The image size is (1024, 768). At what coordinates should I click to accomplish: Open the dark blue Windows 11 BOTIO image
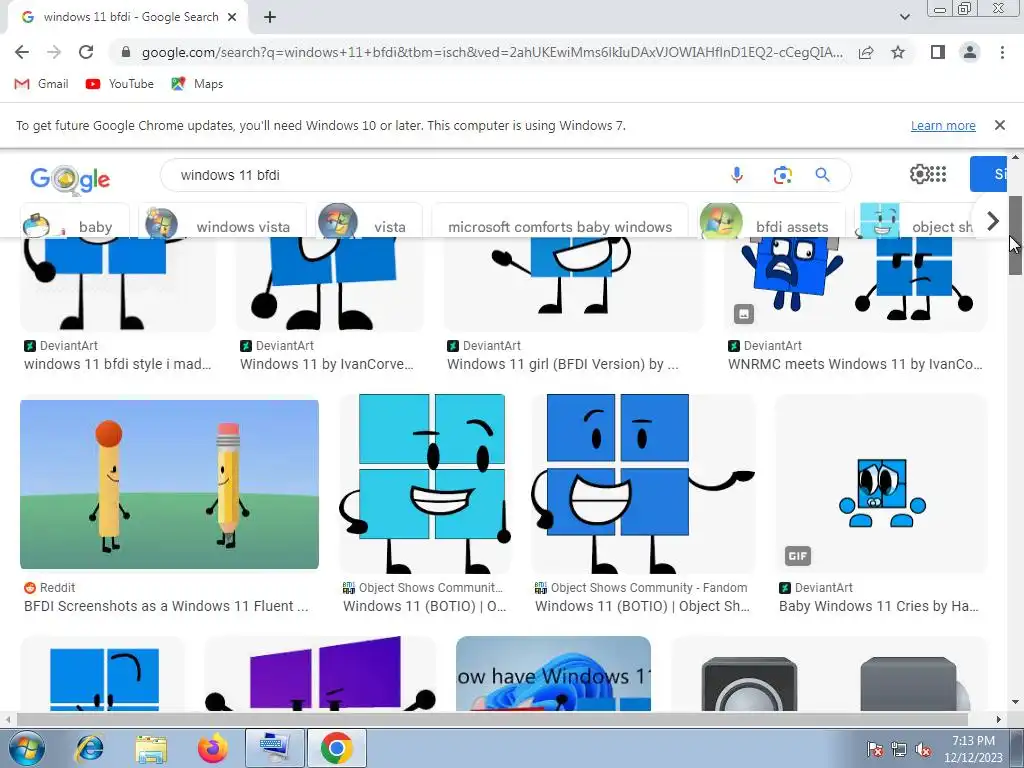tap(643, 484)
